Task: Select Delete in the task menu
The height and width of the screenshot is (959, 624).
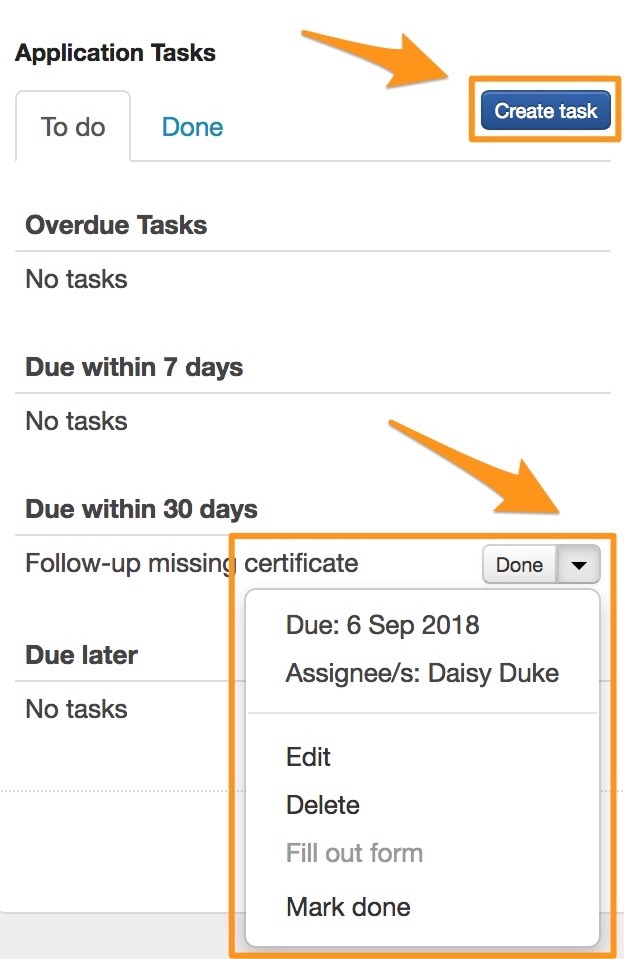Action: tap(323, 805)
